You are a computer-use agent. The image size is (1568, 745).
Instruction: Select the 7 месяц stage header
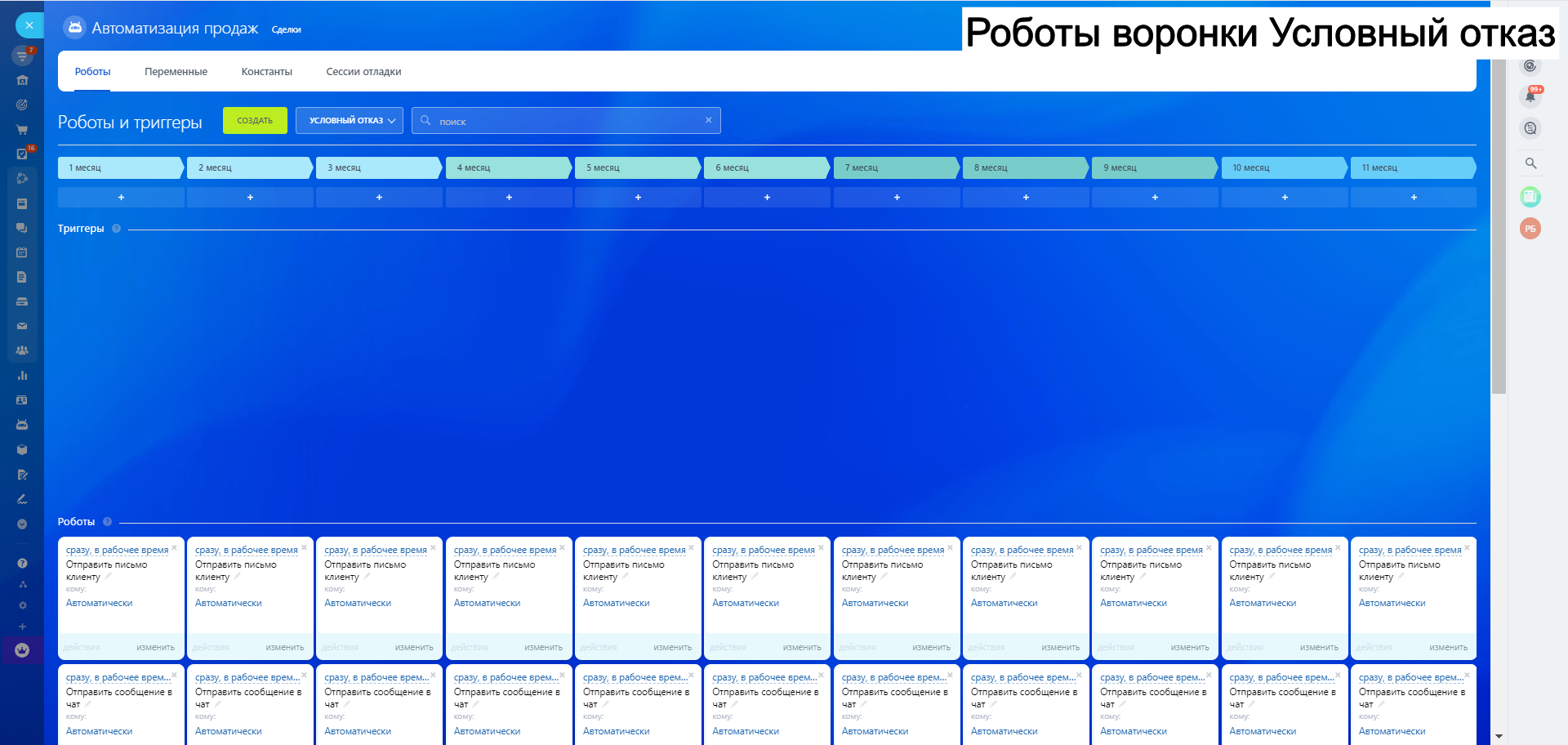[895, 167]
